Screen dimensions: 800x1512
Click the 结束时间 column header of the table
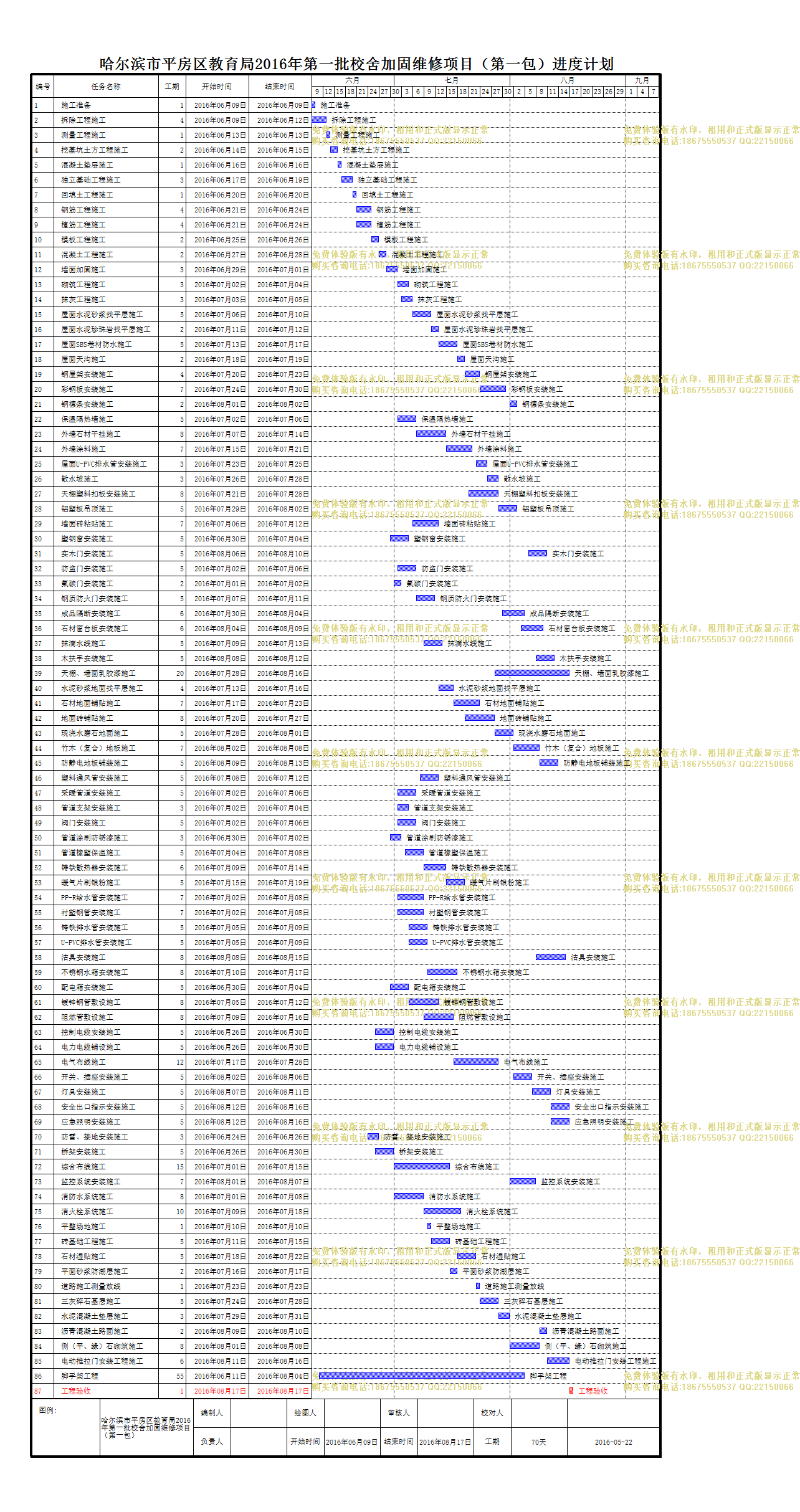point(280,87)
